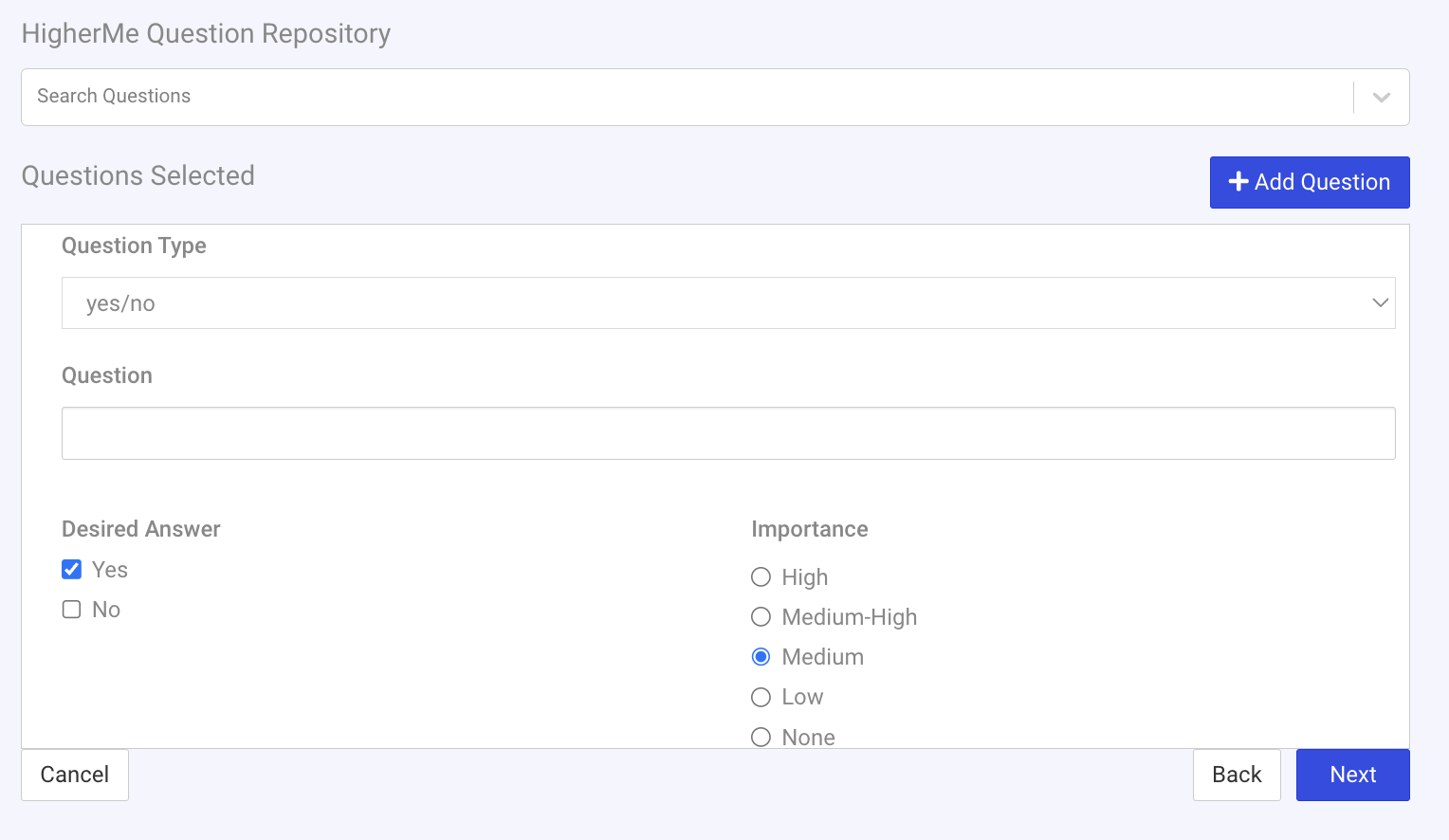Cancel the question creation
This screenshot has height=840, width=1449.
pos(74,775)
